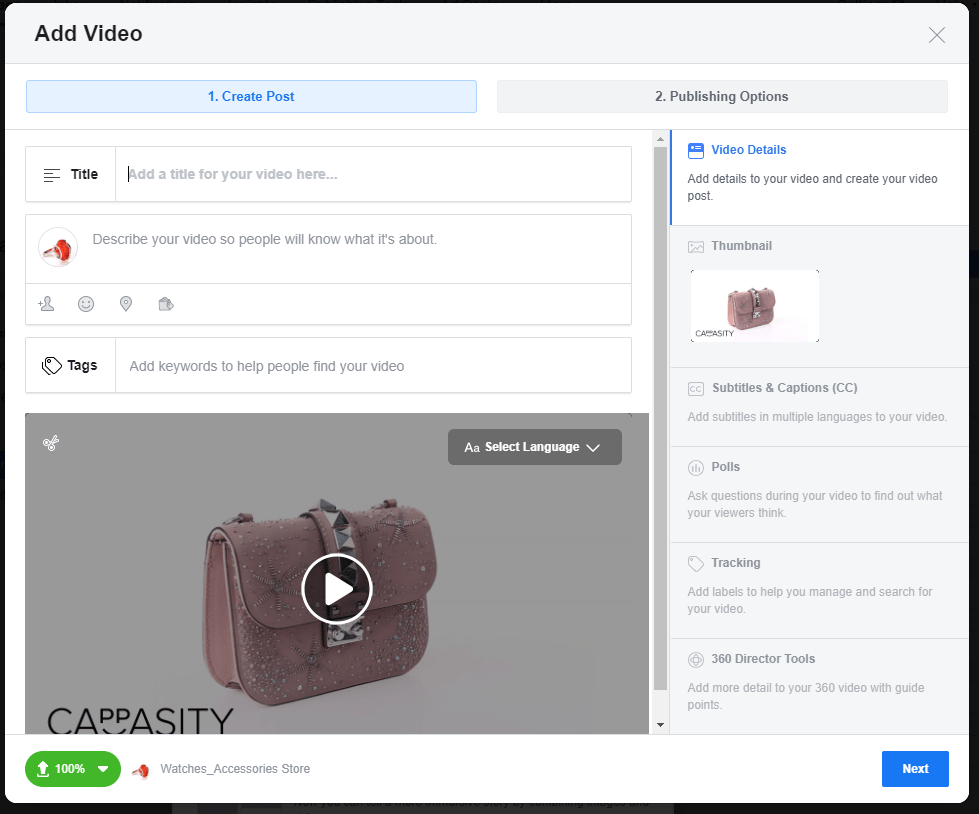Click the scissors trim icon on video
The width and height of the screenshot is (979, 814).
tap(51, 443)
